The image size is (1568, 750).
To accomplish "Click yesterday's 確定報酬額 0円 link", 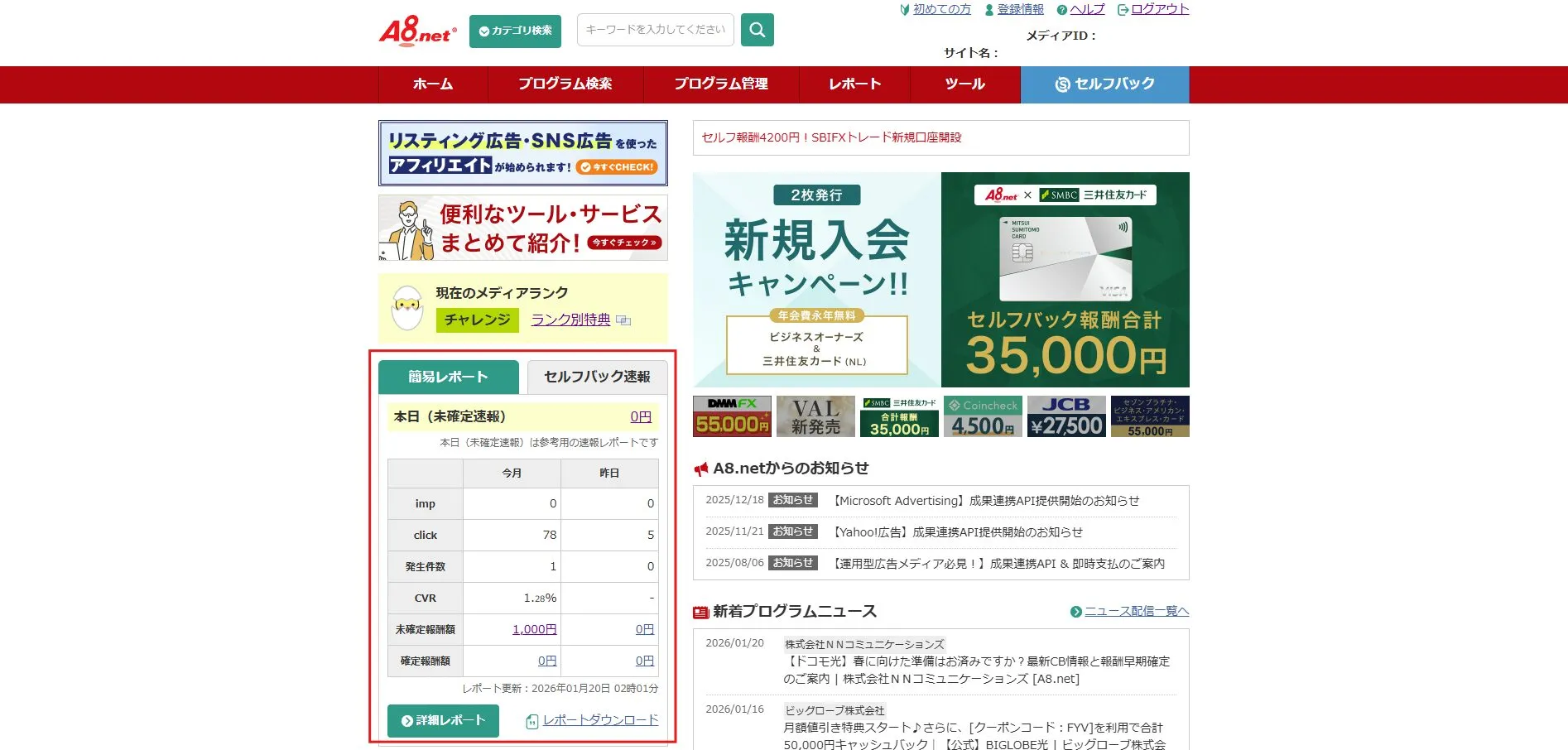I will tap(645, 661).
